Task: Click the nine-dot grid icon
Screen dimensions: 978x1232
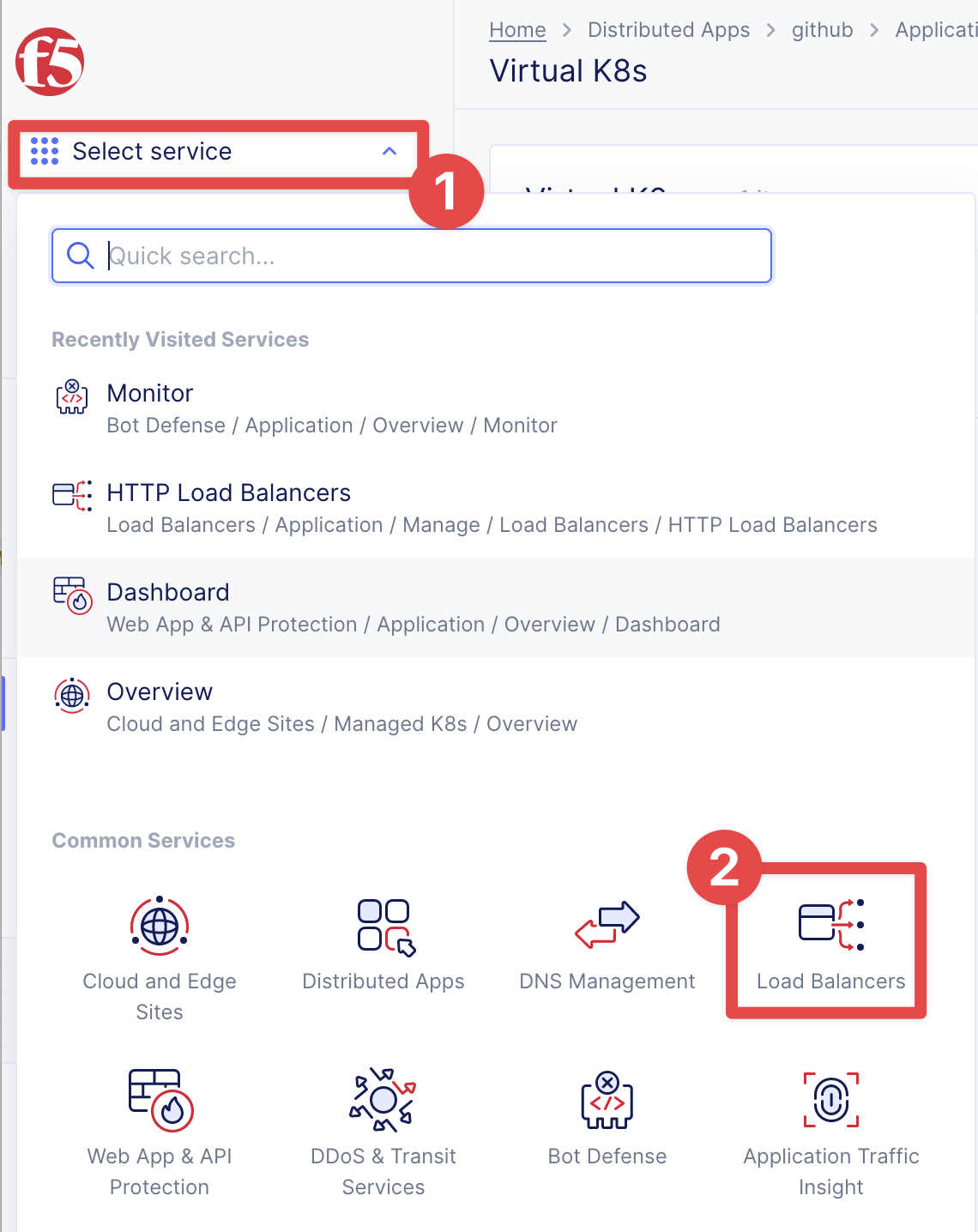Action: click(x=45, y=151)
